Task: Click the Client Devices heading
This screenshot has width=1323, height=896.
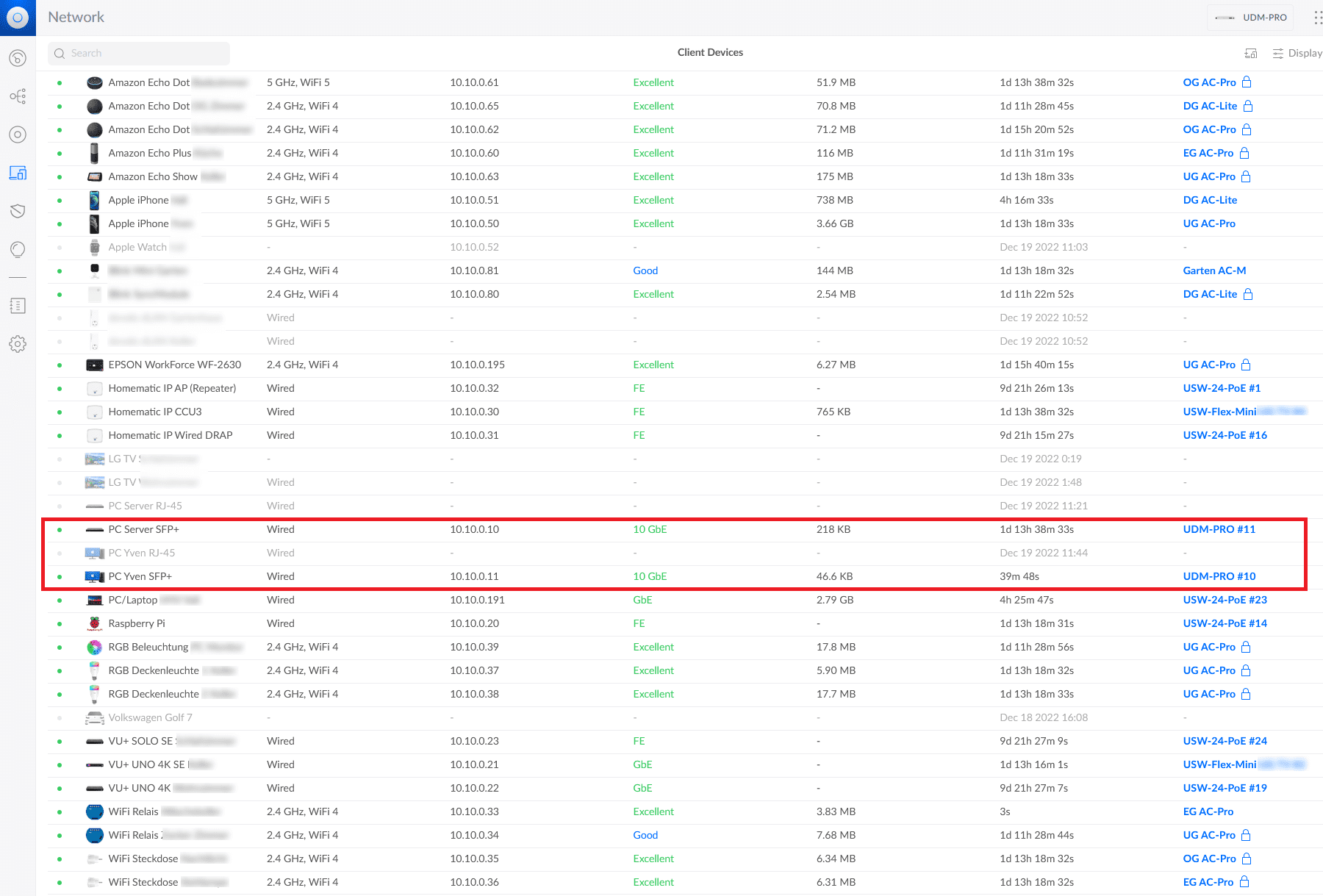Action: pos(710,52)
